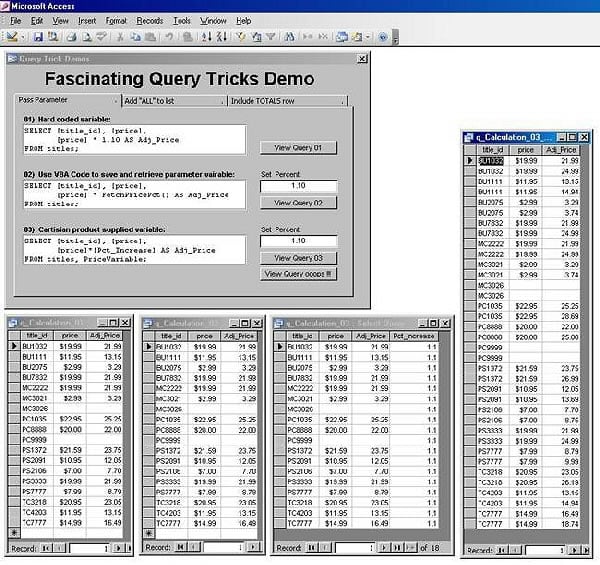Viewport: 600px width, 565px height.
Task: Click the Delete Record toolbar icon
Action: (323, 37)
